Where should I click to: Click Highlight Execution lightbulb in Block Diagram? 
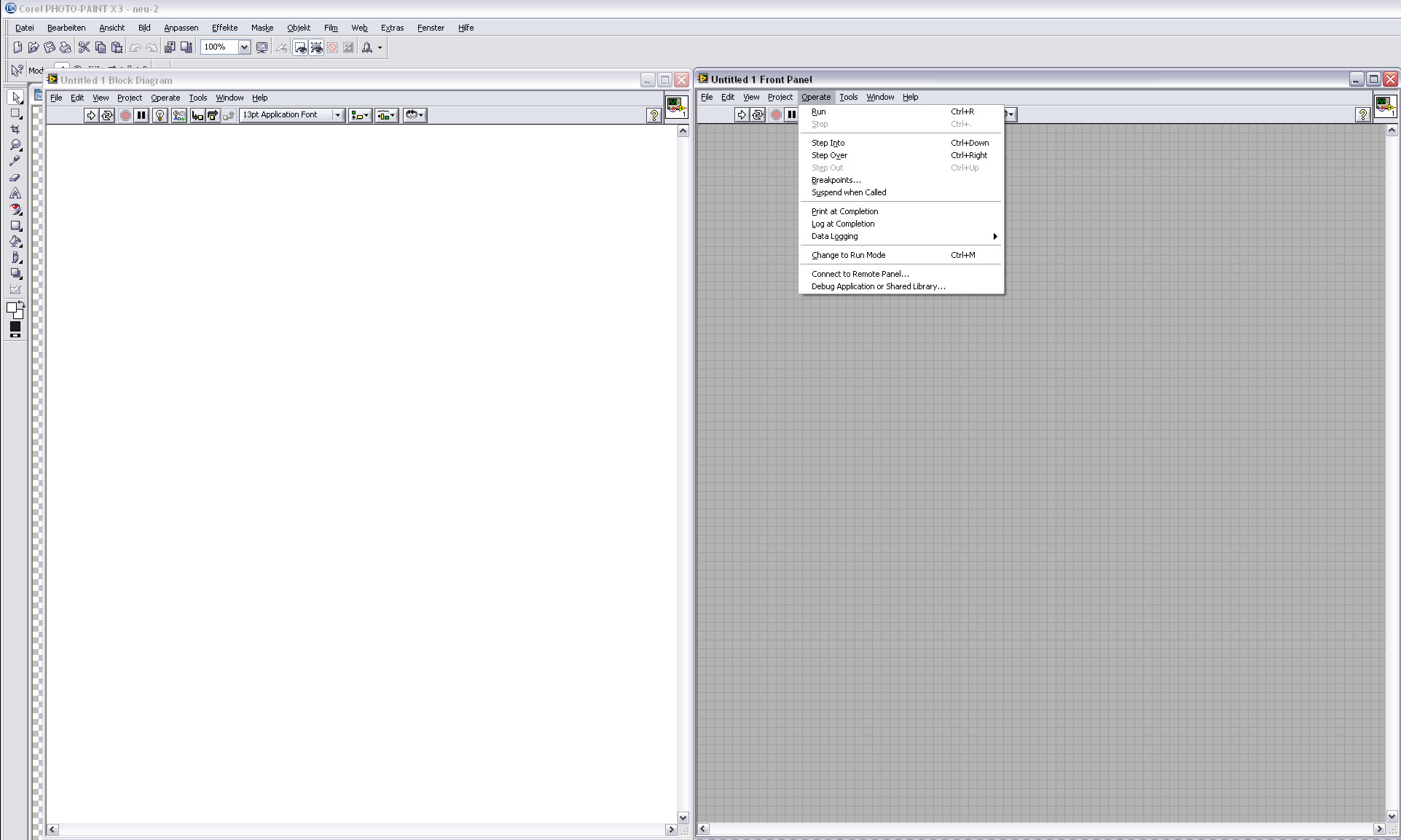[160, 115]
